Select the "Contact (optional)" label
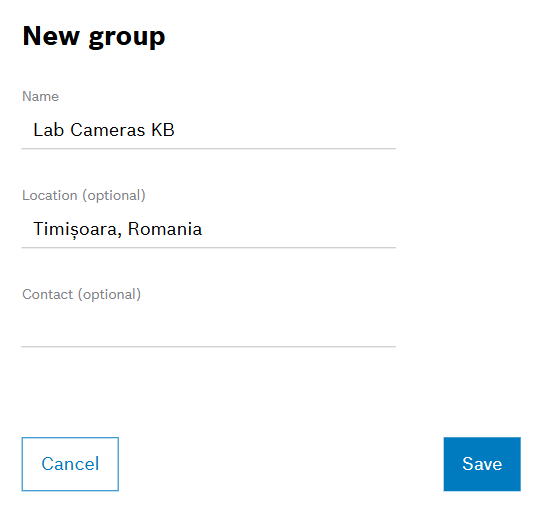Viewport: 546px width, 507px height. pos(81,294)
